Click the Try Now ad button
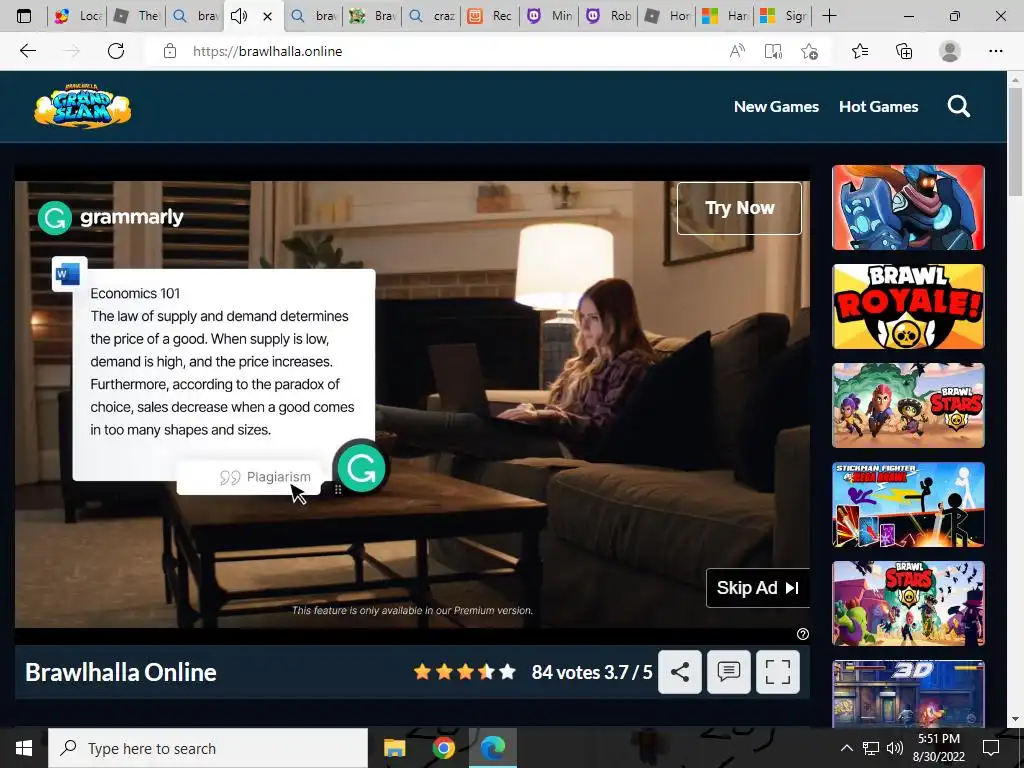Screen dimensions: 1024x768 pyautogui.click(x=739, y=208)
